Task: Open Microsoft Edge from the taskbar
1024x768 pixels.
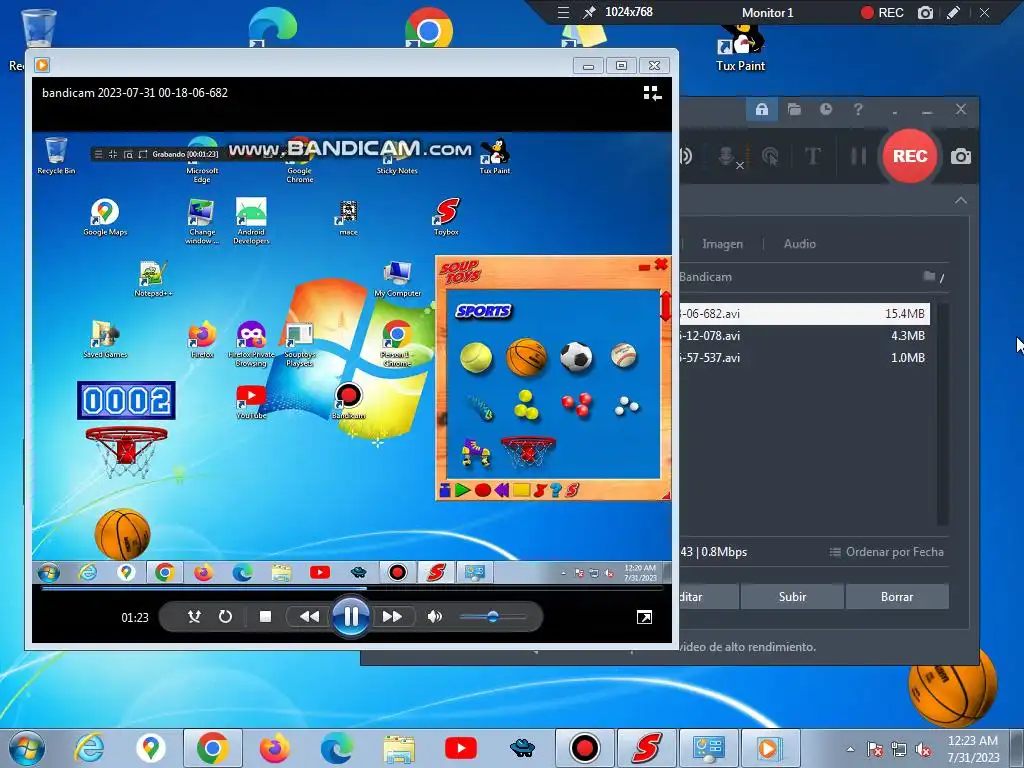Action: point(336,748)
